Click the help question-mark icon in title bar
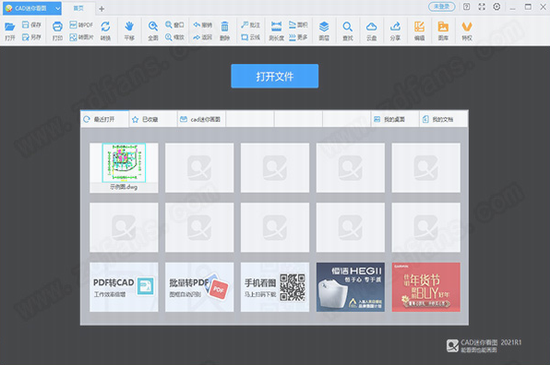Screen dimensions: 550x365 pyautogui.click(x=467, y=7)
